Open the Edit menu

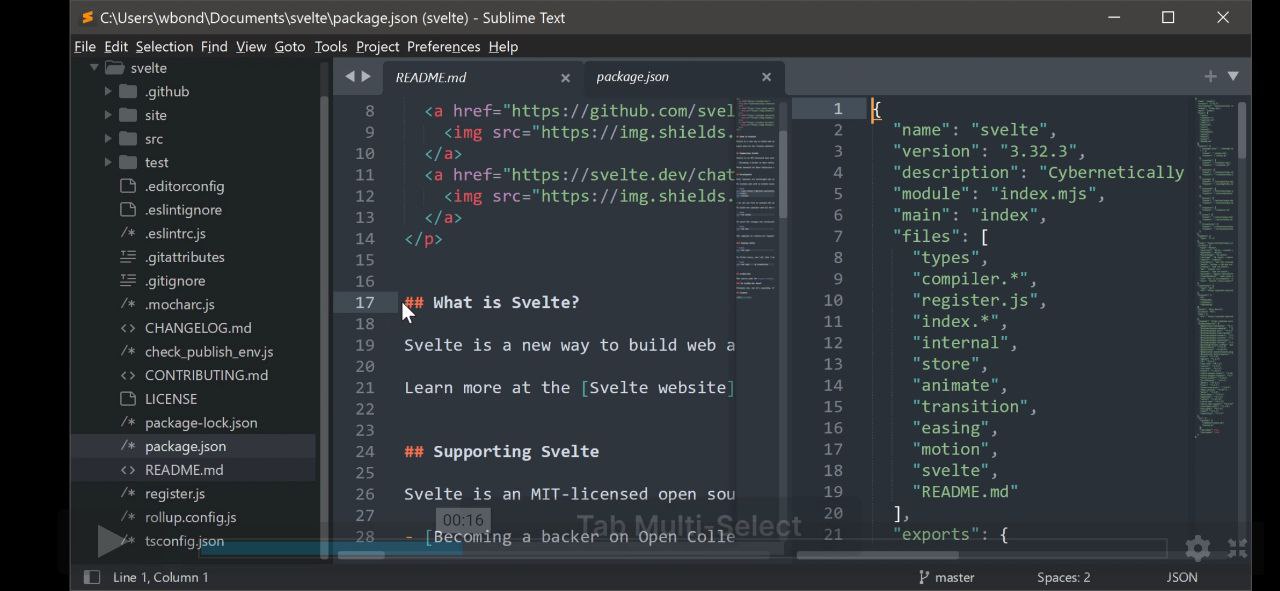click(x=116, y=47)
